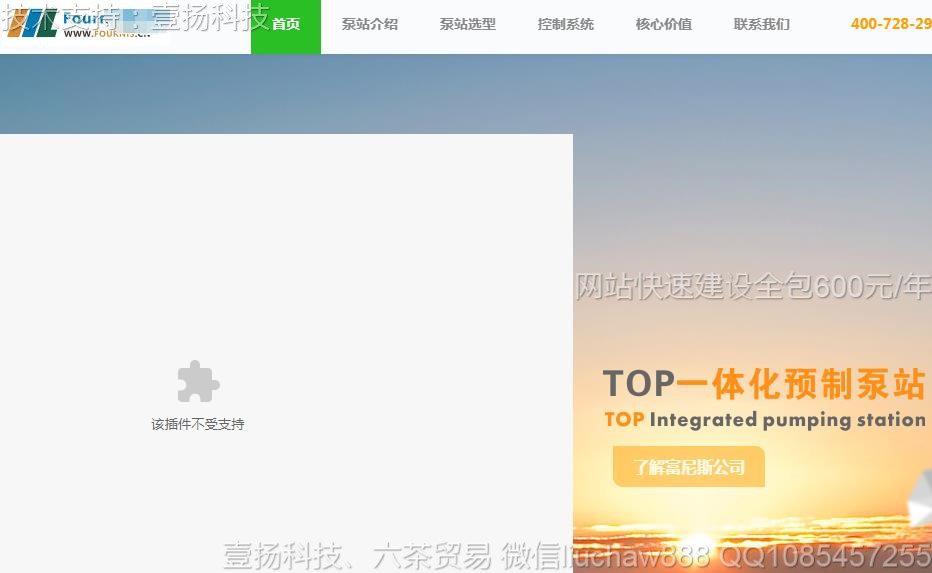Click the www.fournis.cn URL under the logo
The height and width of the screenshot is (573, 932).
pyautogui.click(x=106, y=33)
